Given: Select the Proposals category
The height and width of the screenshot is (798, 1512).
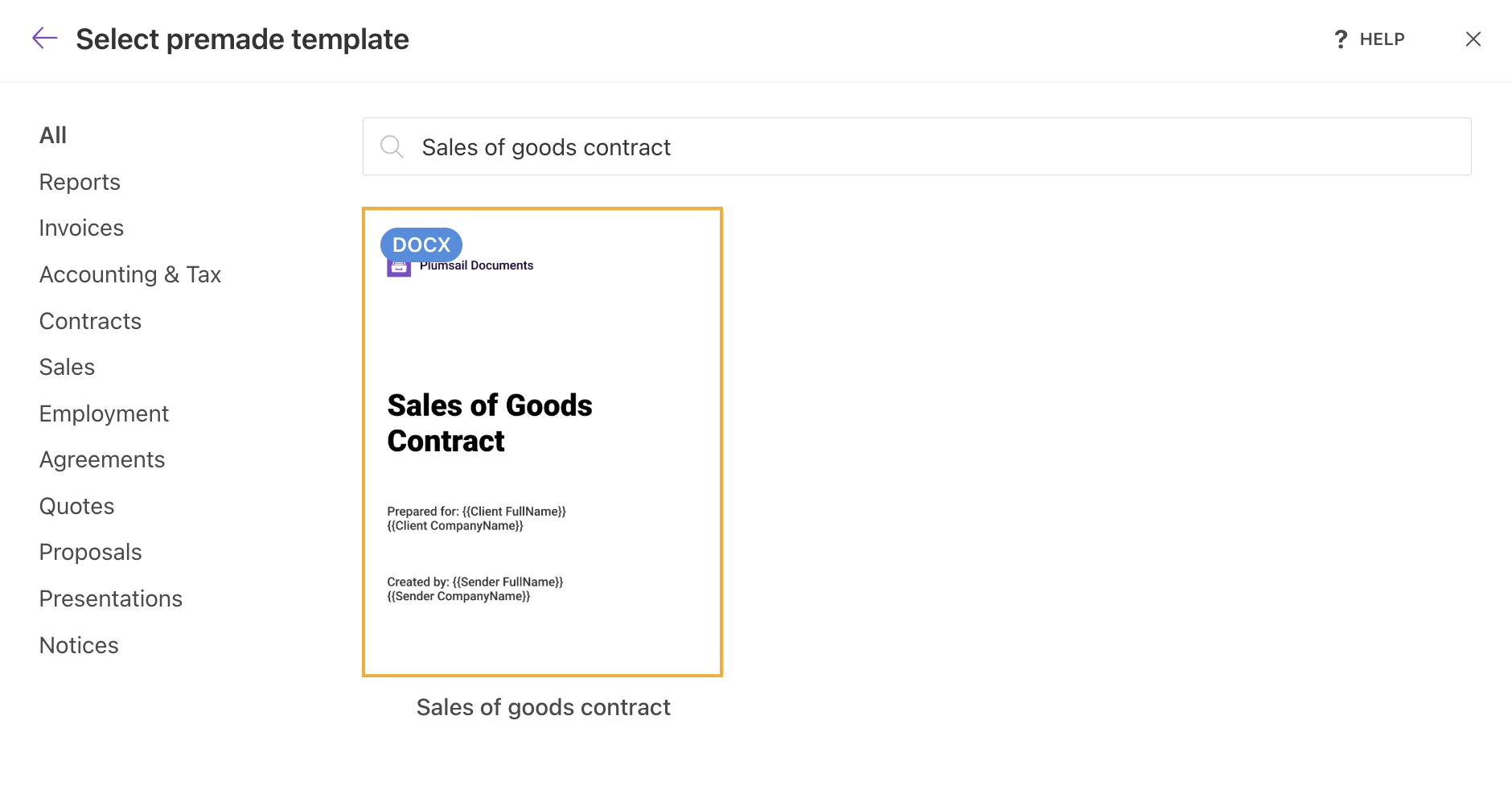Looking at the screenshot, I should [x=90, y=552].
